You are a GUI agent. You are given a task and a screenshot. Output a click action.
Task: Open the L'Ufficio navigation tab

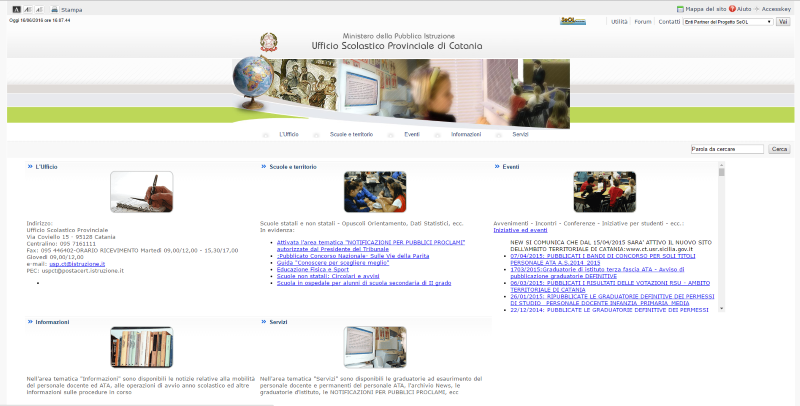289,135
